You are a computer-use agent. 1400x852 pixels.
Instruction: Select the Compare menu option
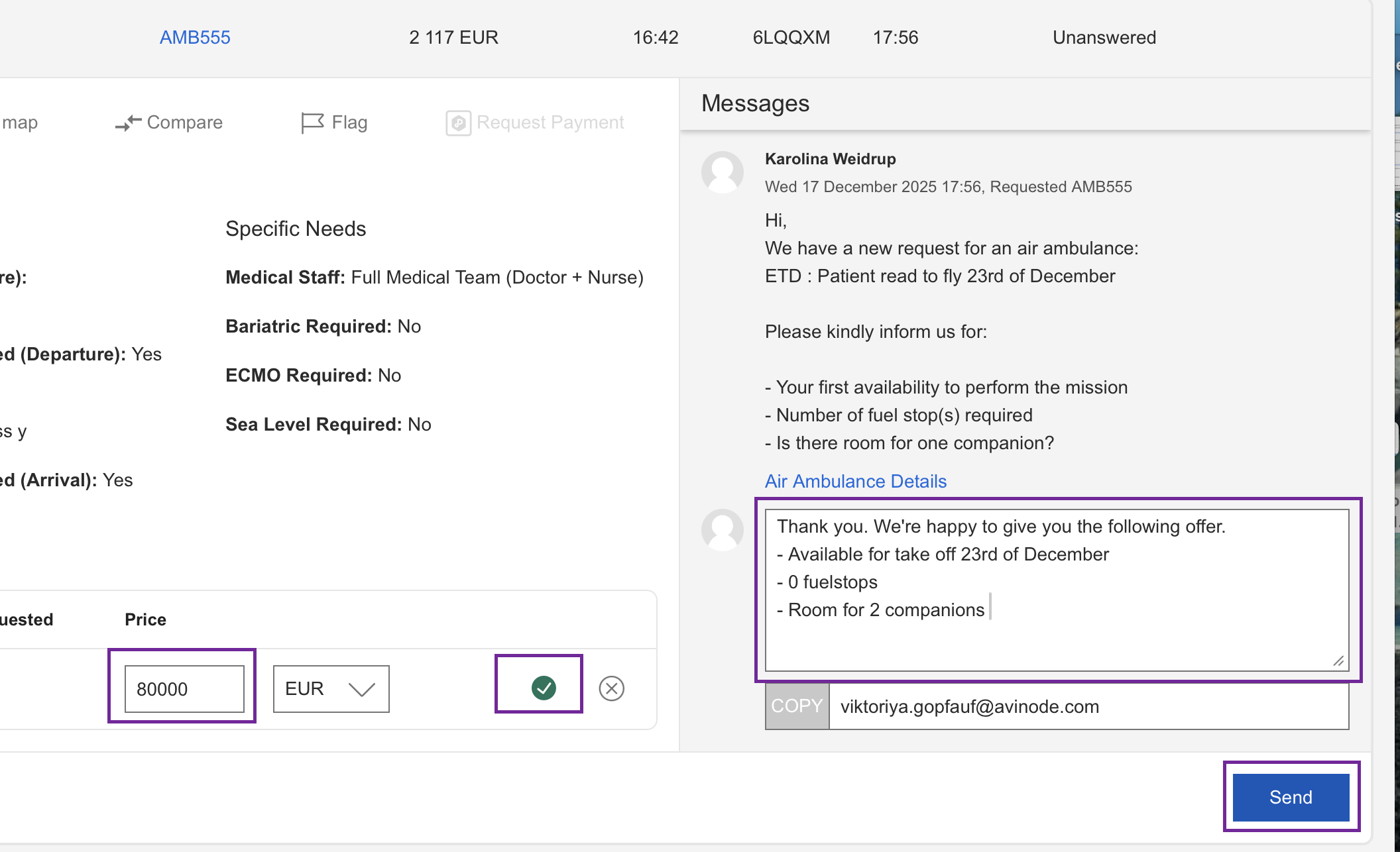(184, 123)
